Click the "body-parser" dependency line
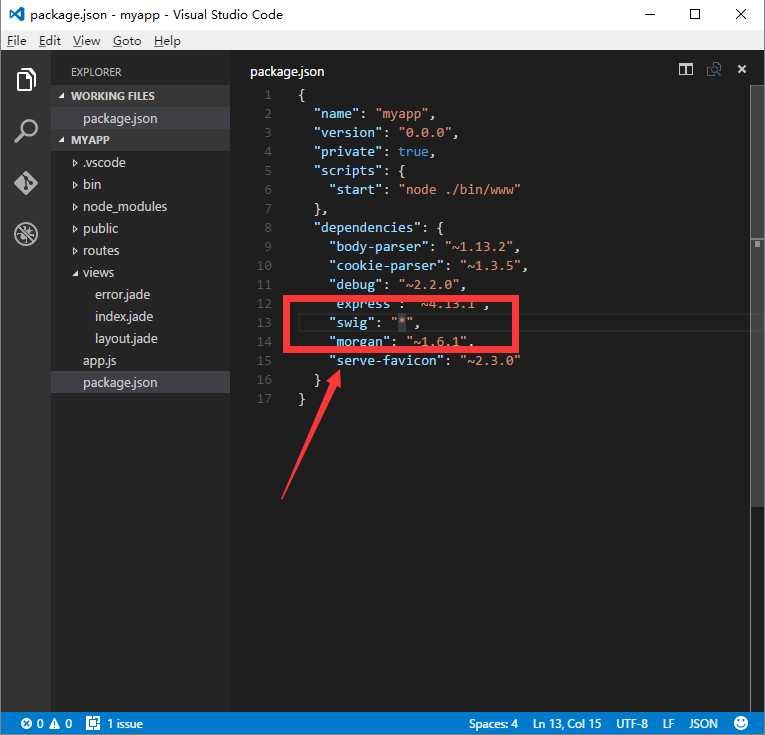Image resolution: width=765 pixels, height=735 pixels. click(424, 247)
